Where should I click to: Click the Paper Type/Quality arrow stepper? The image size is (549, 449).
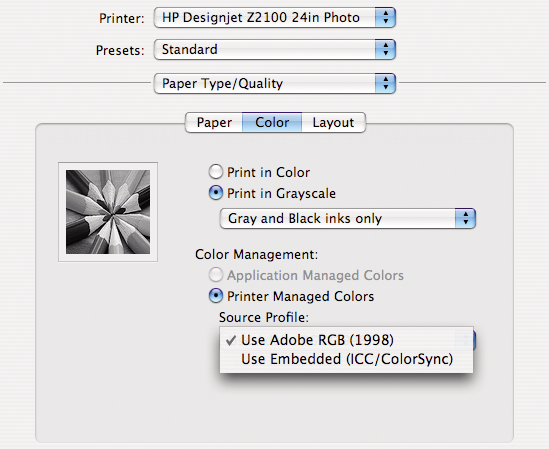(385, 83)
